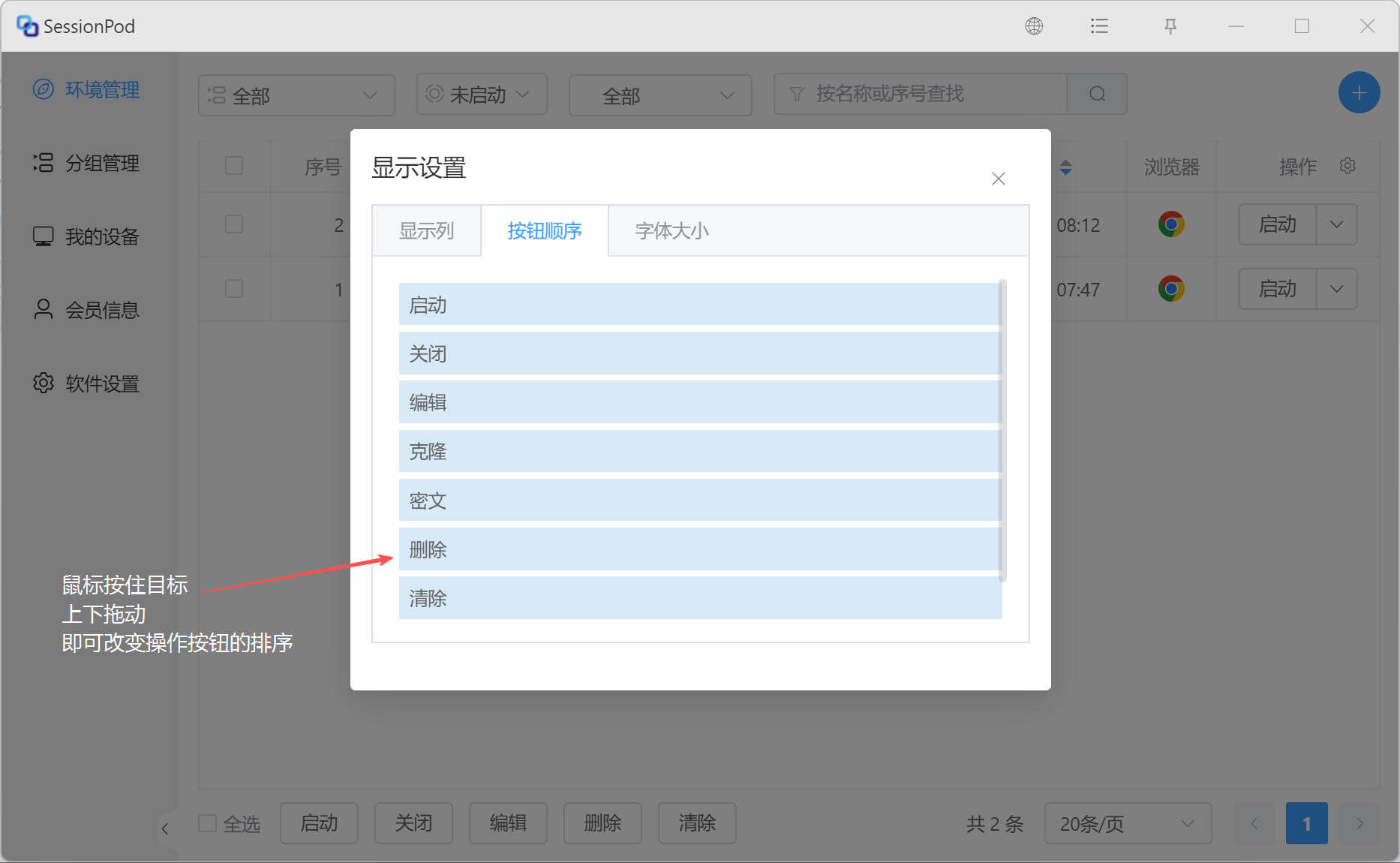Pin the window with the pushpin icon

1170,26
